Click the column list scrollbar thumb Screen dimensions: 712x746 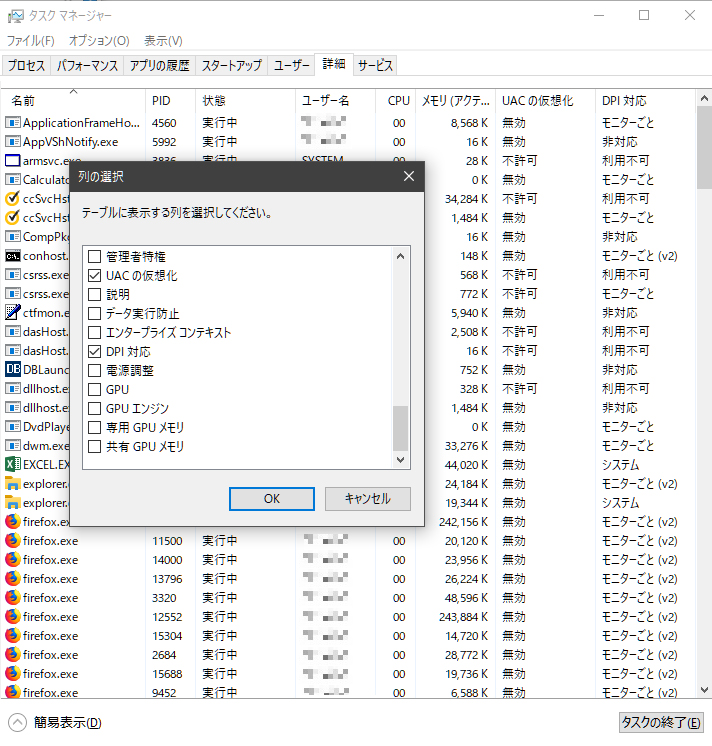400,428
